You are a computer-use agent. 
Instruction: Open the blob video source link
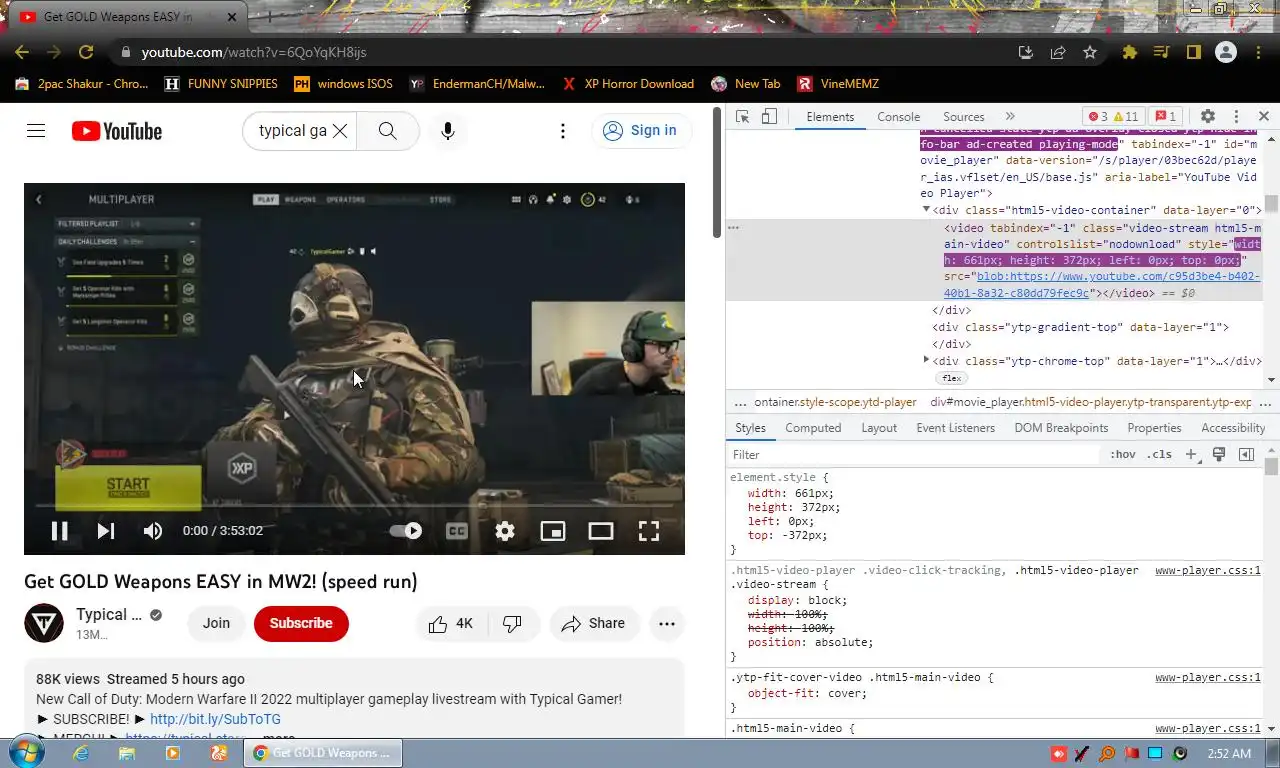(1102, 285)
